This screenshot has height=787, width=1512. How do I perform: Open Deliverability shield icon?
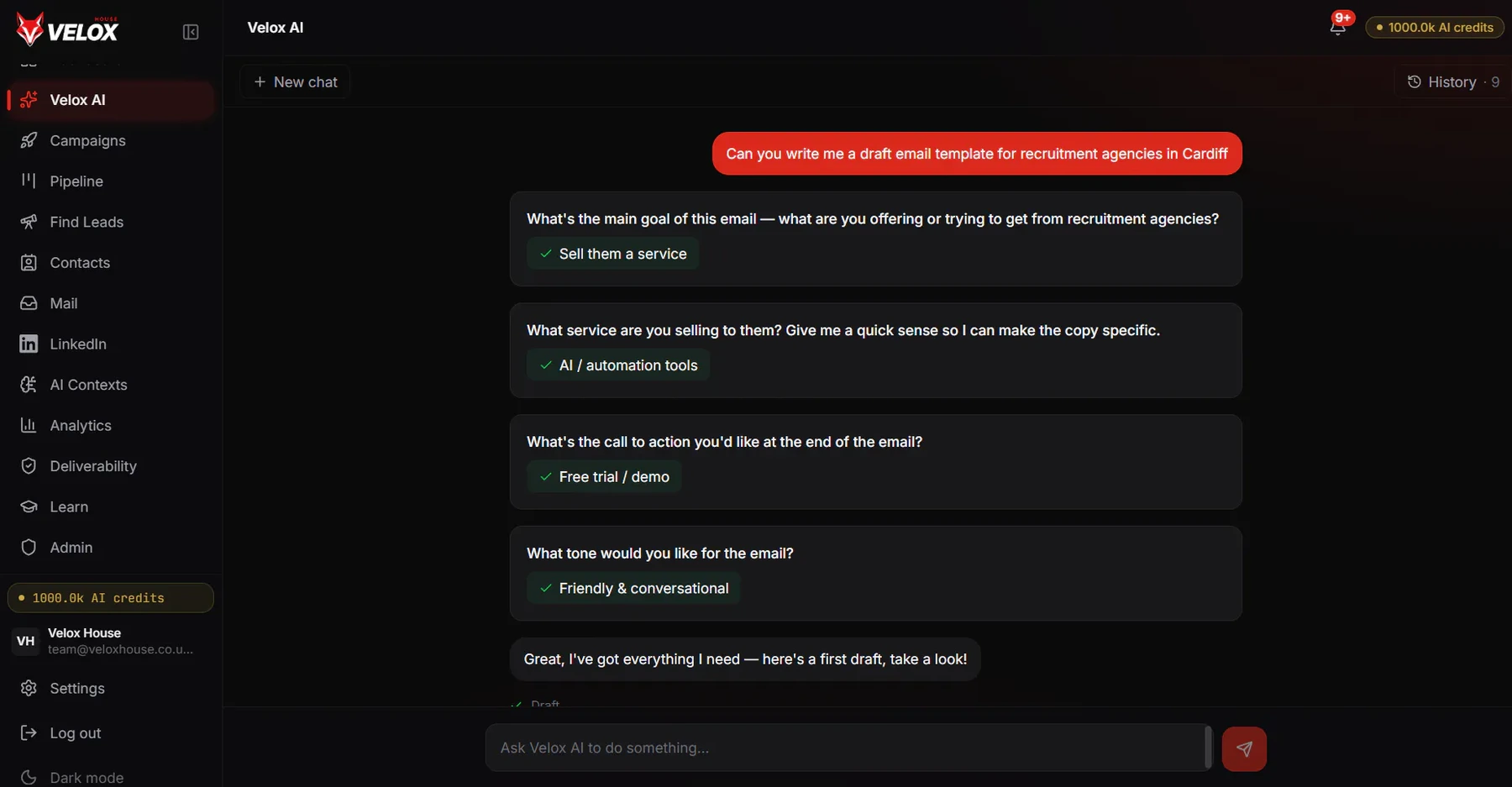tap(29, 466)
